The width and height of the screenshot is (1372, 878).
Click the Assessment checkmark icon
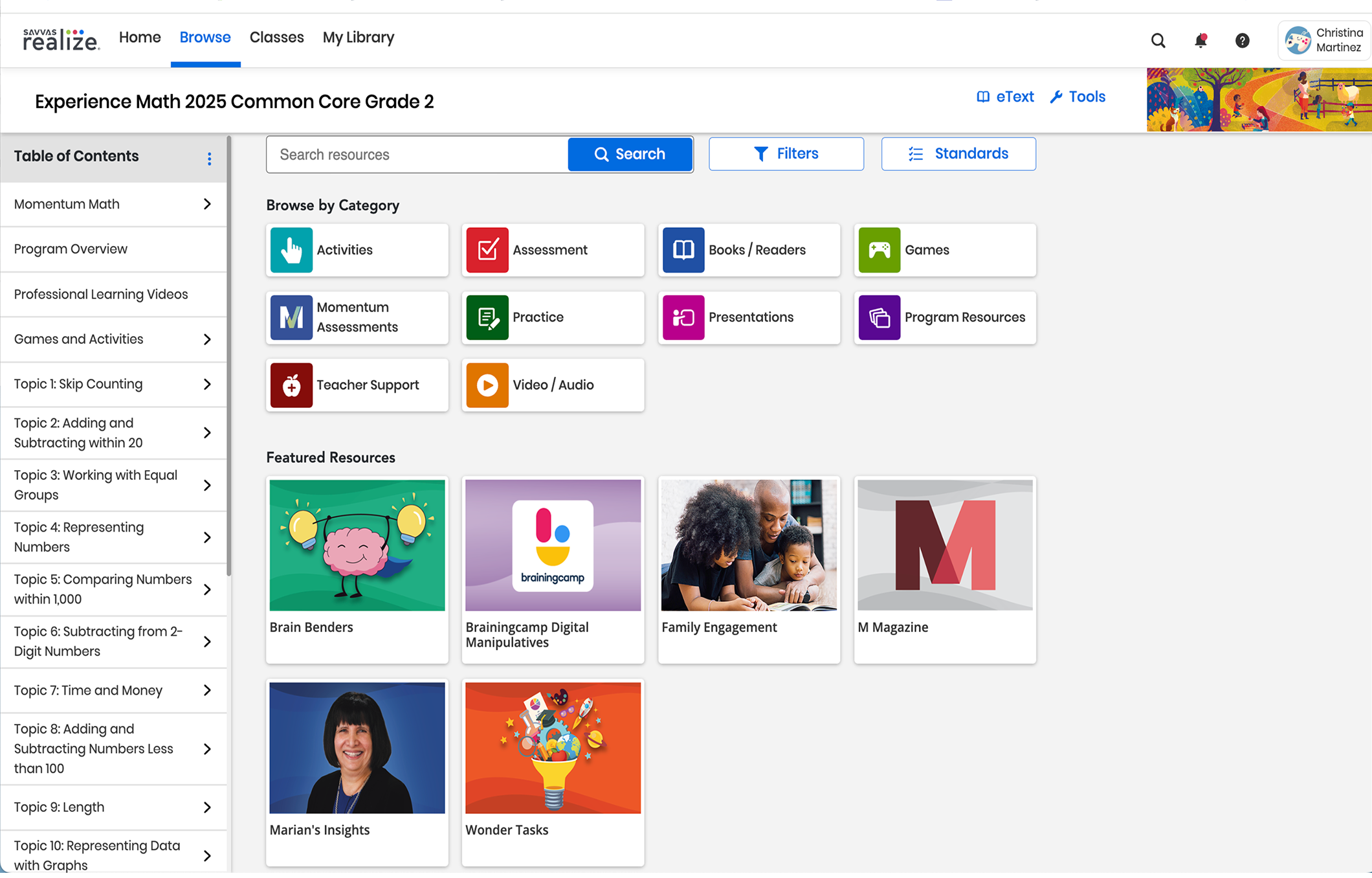487,250
